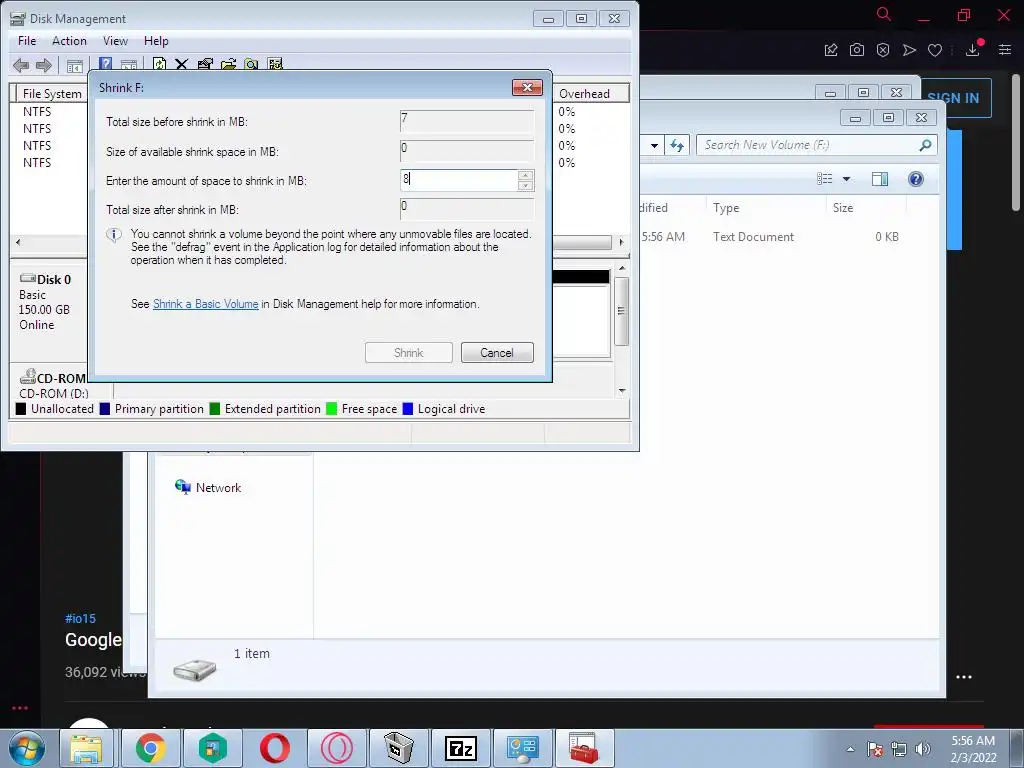Viewport: 1024px width, 768px height.
Task: Click the Shrink button in the dialog
Action: click(x=409, y=353)
